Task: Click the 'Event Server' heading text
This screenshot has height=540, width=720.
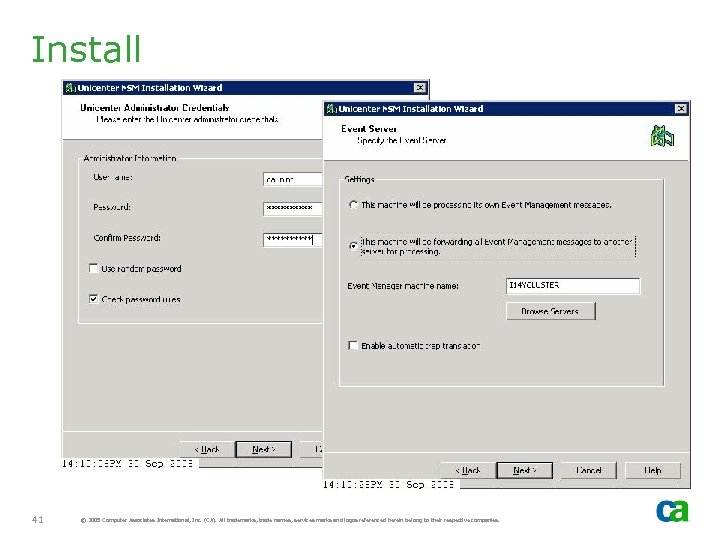Action: pos(369,129)
